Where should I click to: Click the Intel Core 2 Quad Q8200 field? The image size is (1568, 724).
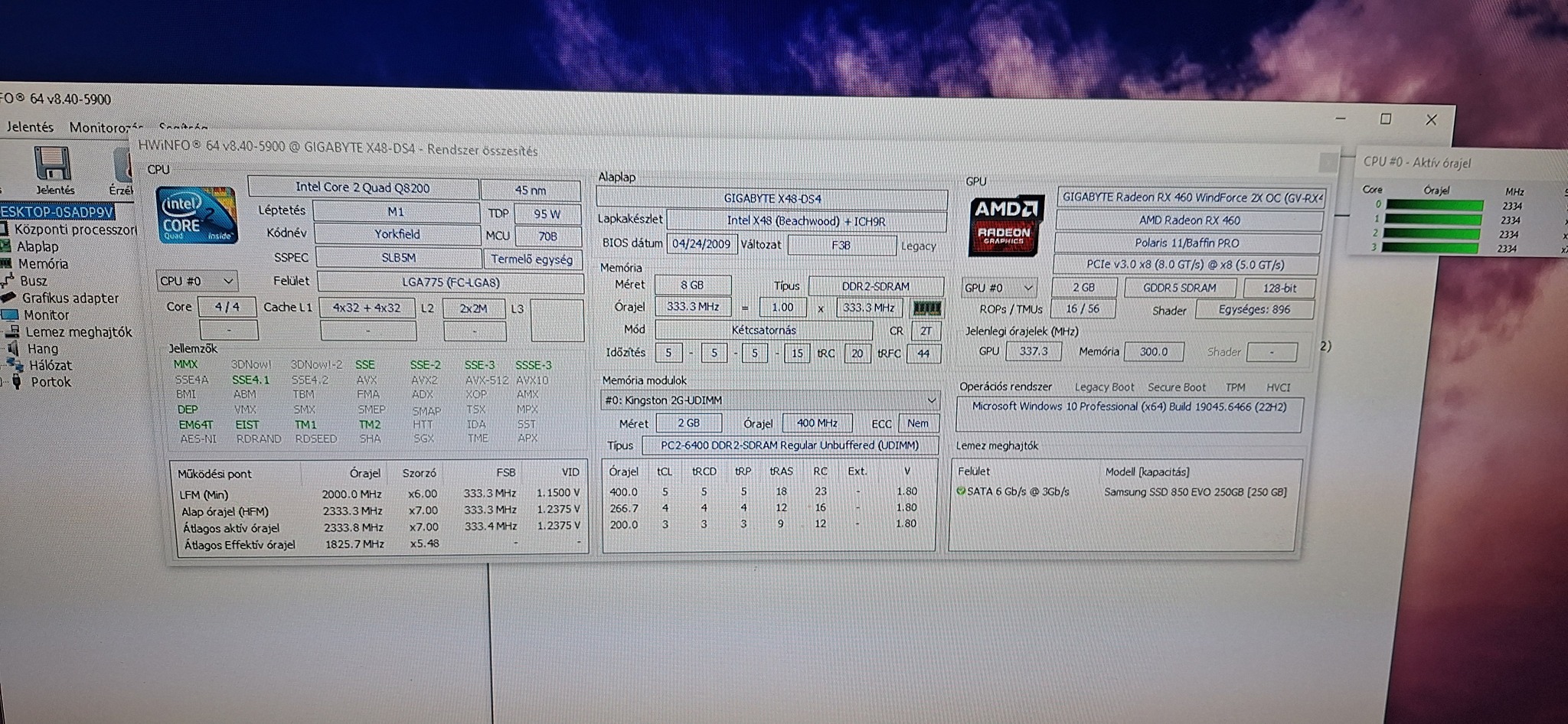(x=363, y=188)
